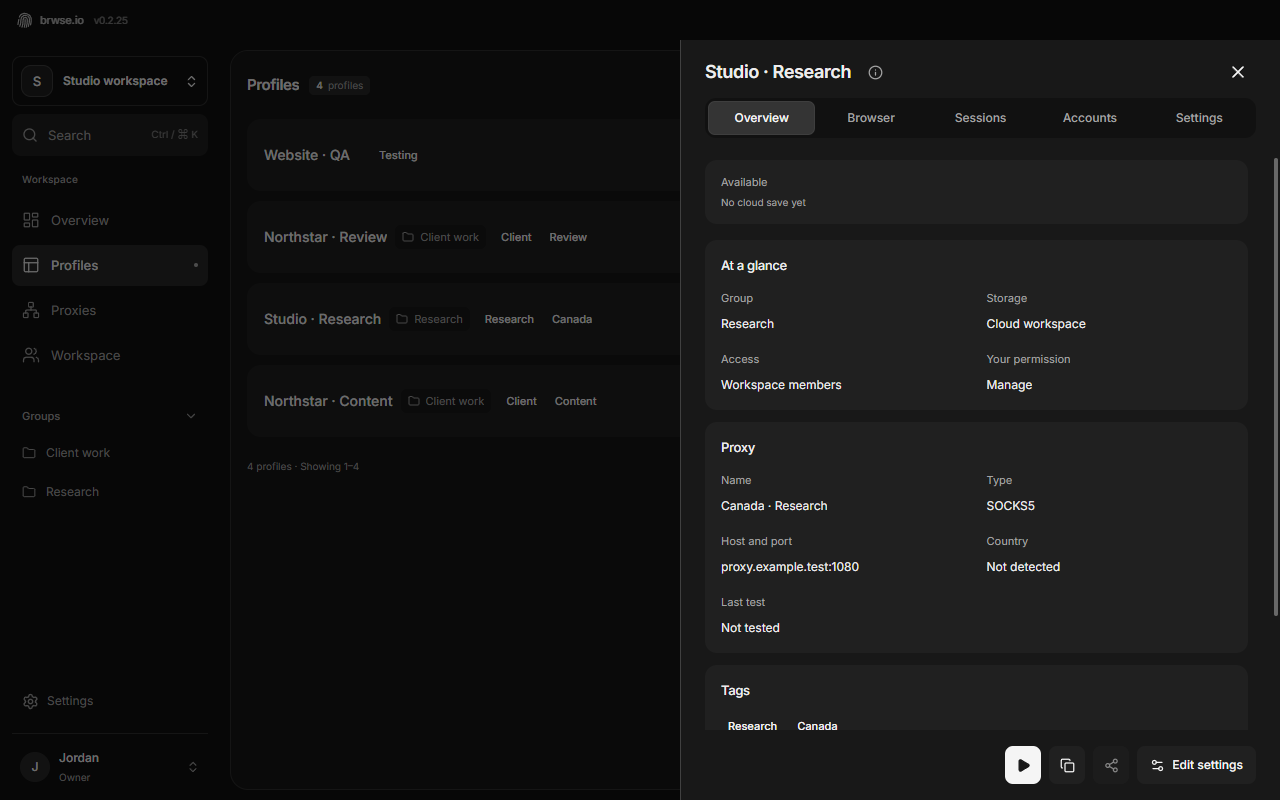Select the Northstar · Review profile name
This screenshot has height=800, width=1280.
(x=325, y=237)
